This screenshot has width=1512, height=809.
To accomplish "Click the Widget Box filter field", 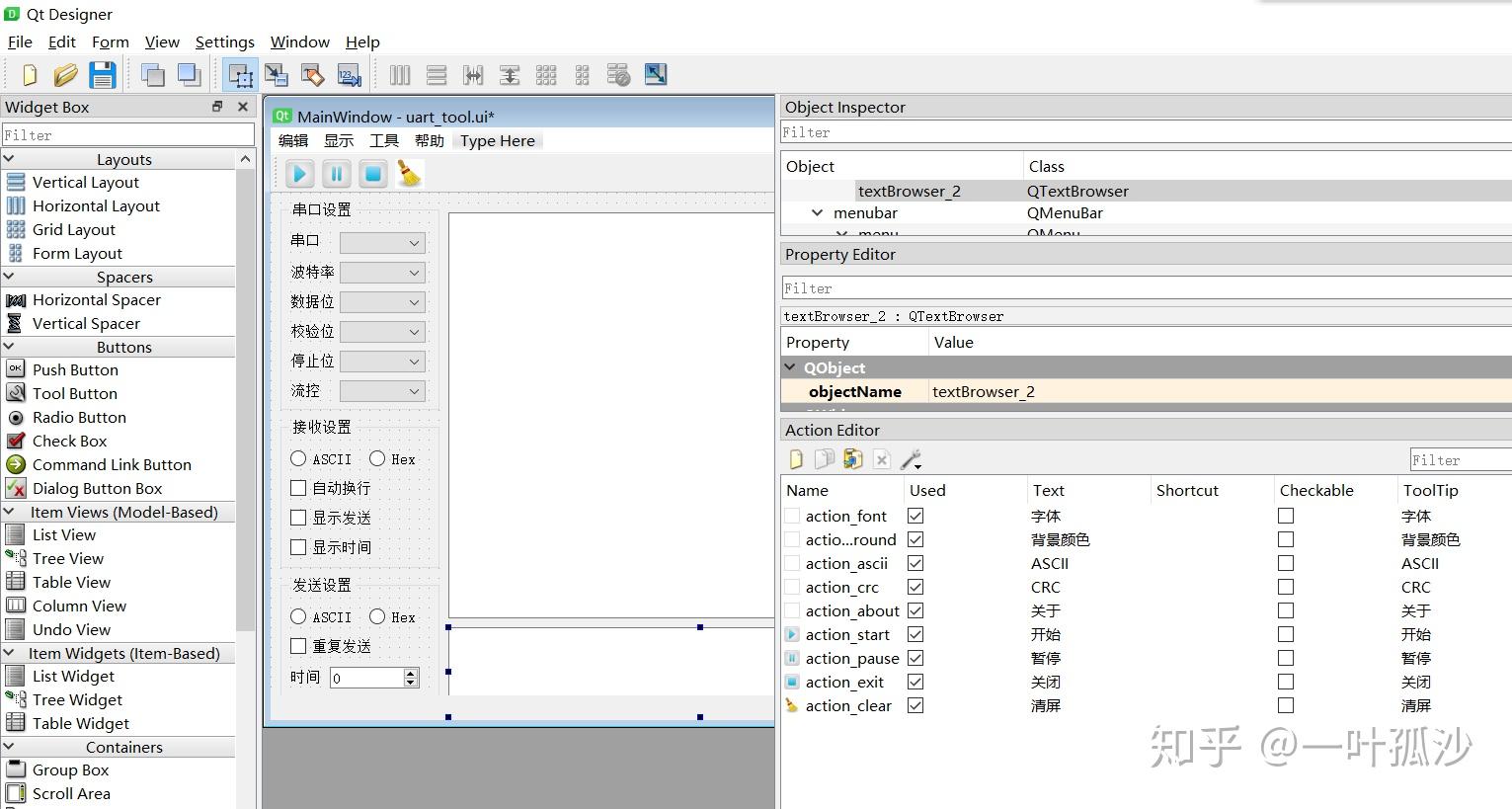I will 127,134.
